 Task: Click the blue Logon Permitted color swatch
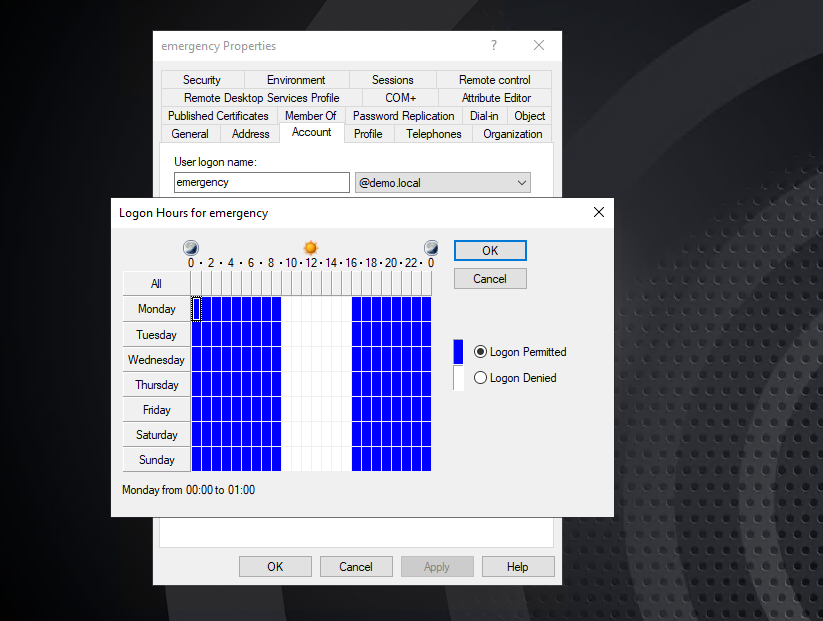[x=458, y=352]
